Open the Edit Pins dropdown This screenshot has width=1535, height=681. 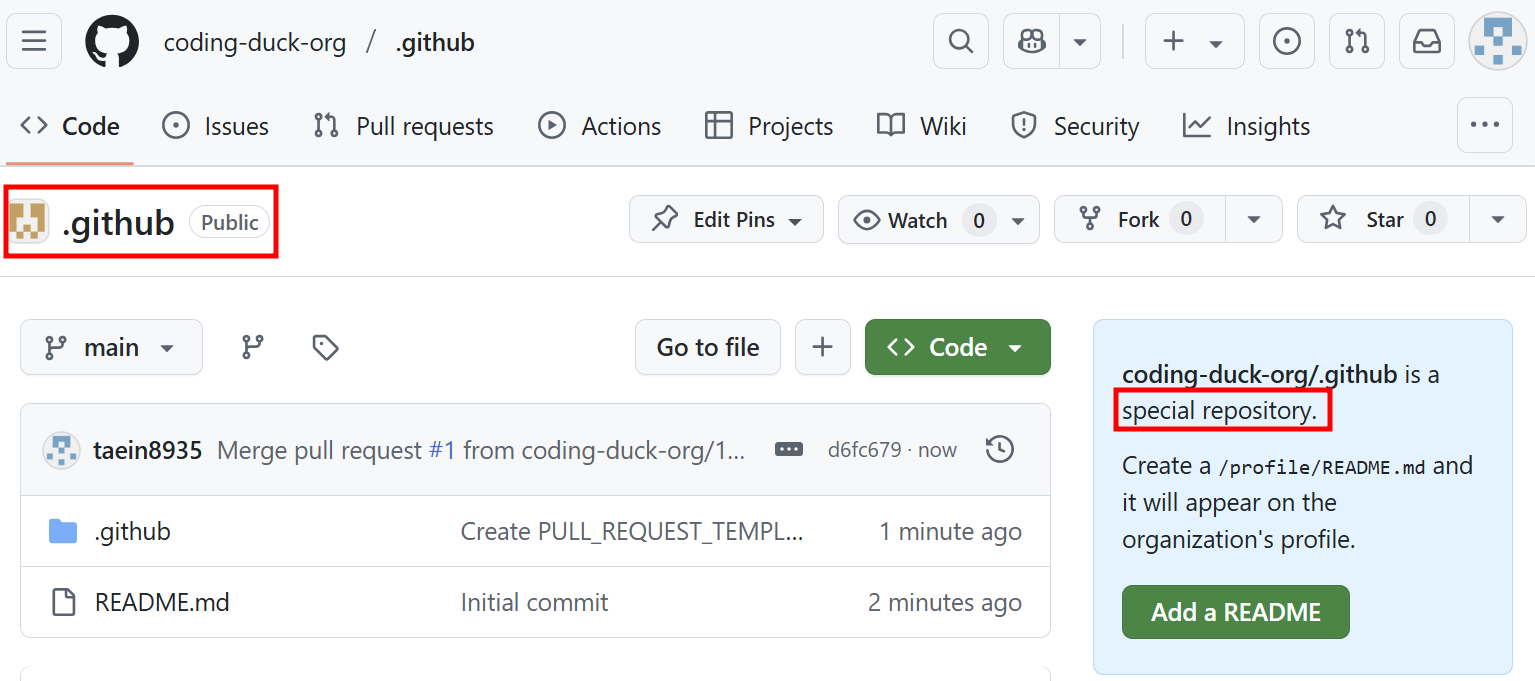pos(726,219)
